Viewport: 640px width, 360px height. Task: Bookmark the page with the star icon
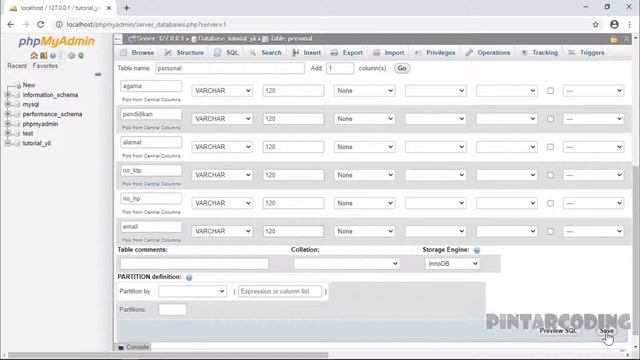tap(596, 24)
